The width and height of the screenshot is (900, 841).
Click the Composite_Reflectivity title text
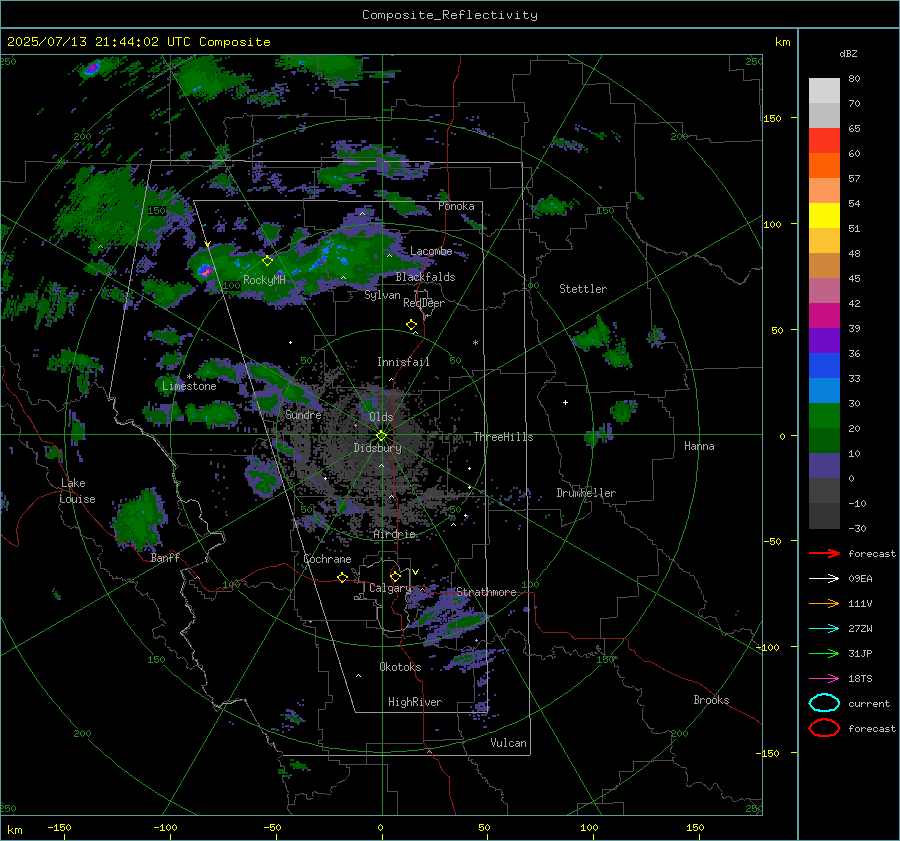coord(449,15)
